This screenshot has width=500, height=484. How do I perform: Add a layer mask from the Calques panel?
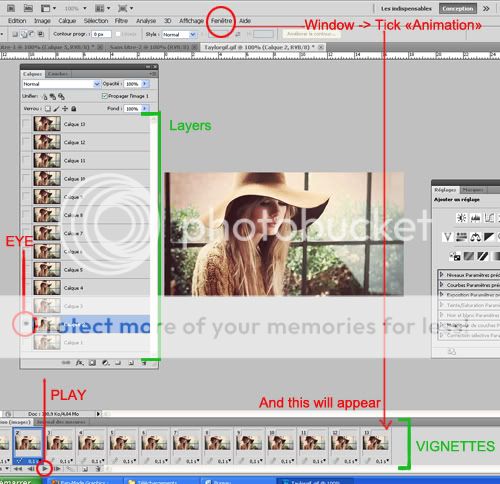[92, 363]
